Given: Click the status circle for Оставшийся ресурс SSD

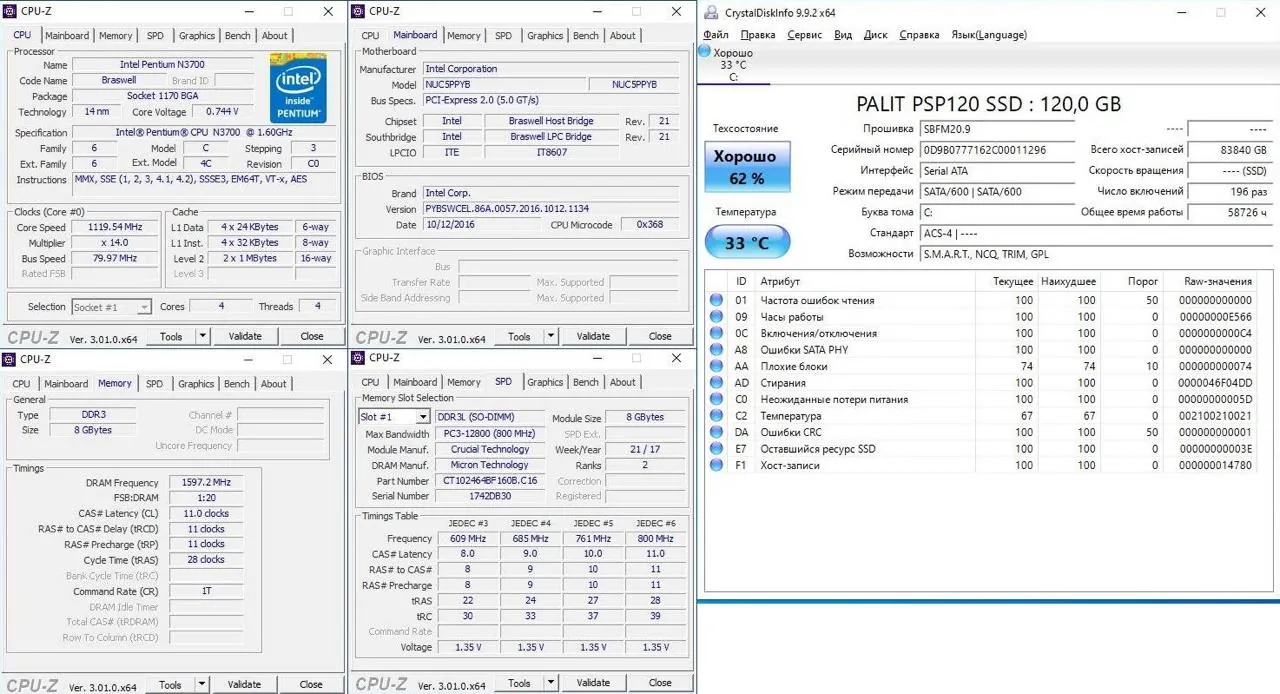Looking at the screenshot, I should [x=716, y=449].
